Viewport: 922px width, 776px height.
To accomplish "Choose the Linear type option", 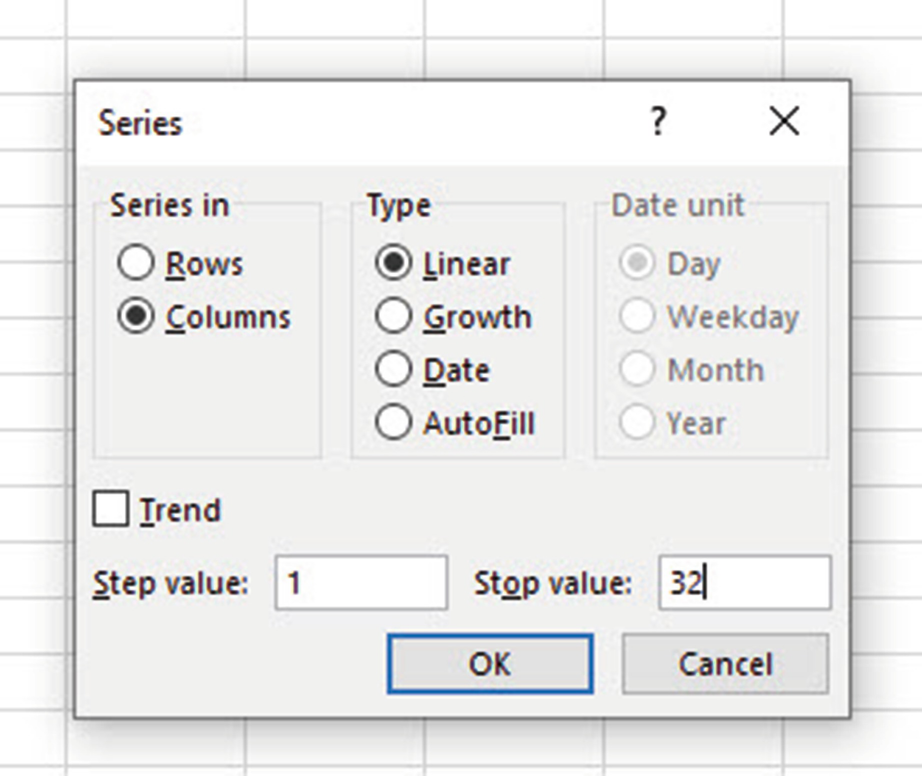I will 394,264.
